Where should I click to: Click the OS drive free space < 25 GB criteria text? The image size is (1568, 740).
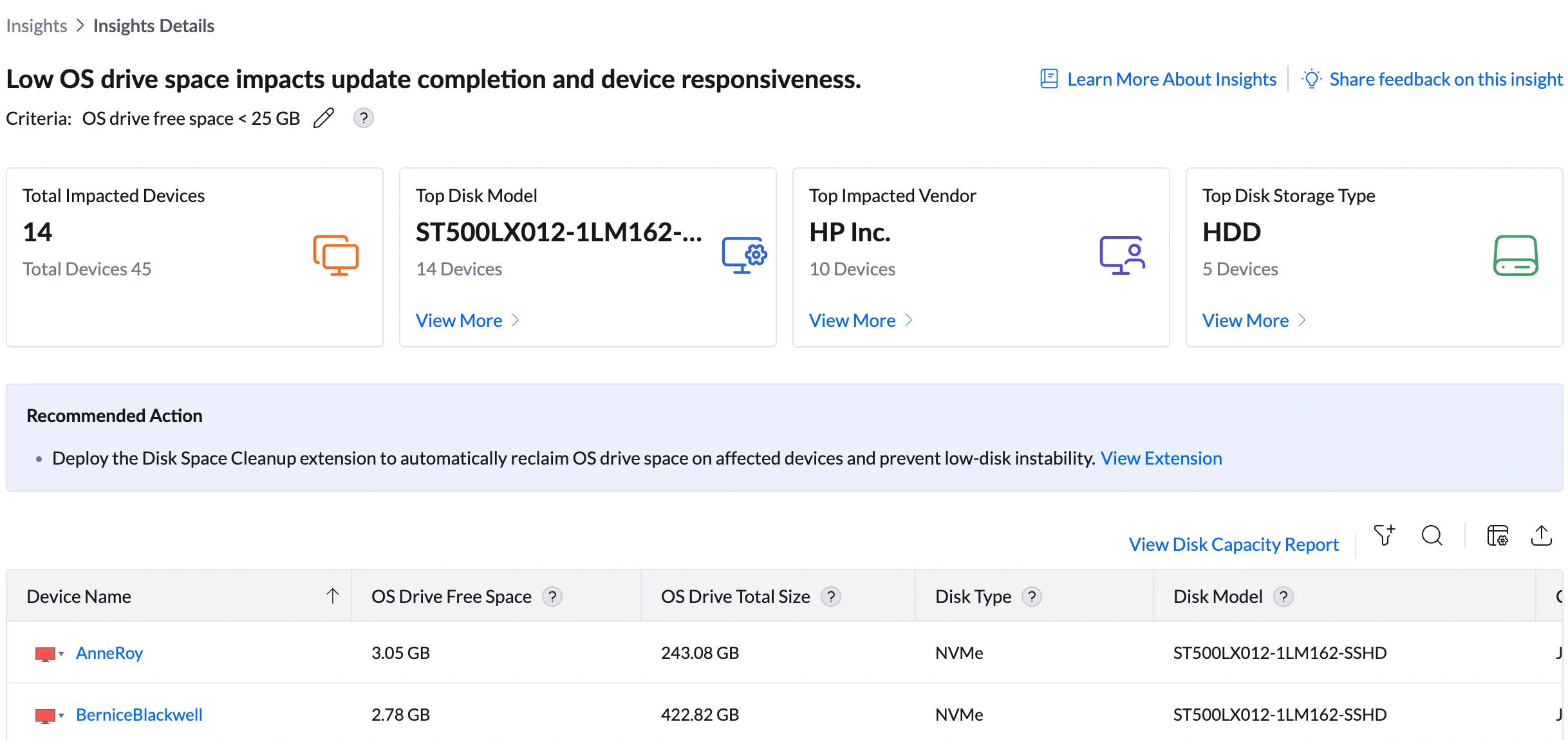pyautogui.click(x=191, y=118)
